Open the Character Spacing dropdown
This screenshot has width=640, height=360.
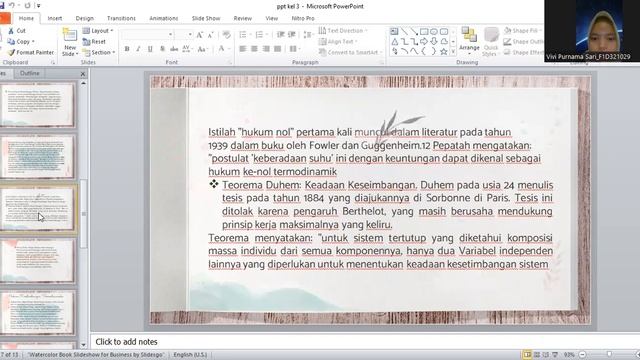[187, 49]
